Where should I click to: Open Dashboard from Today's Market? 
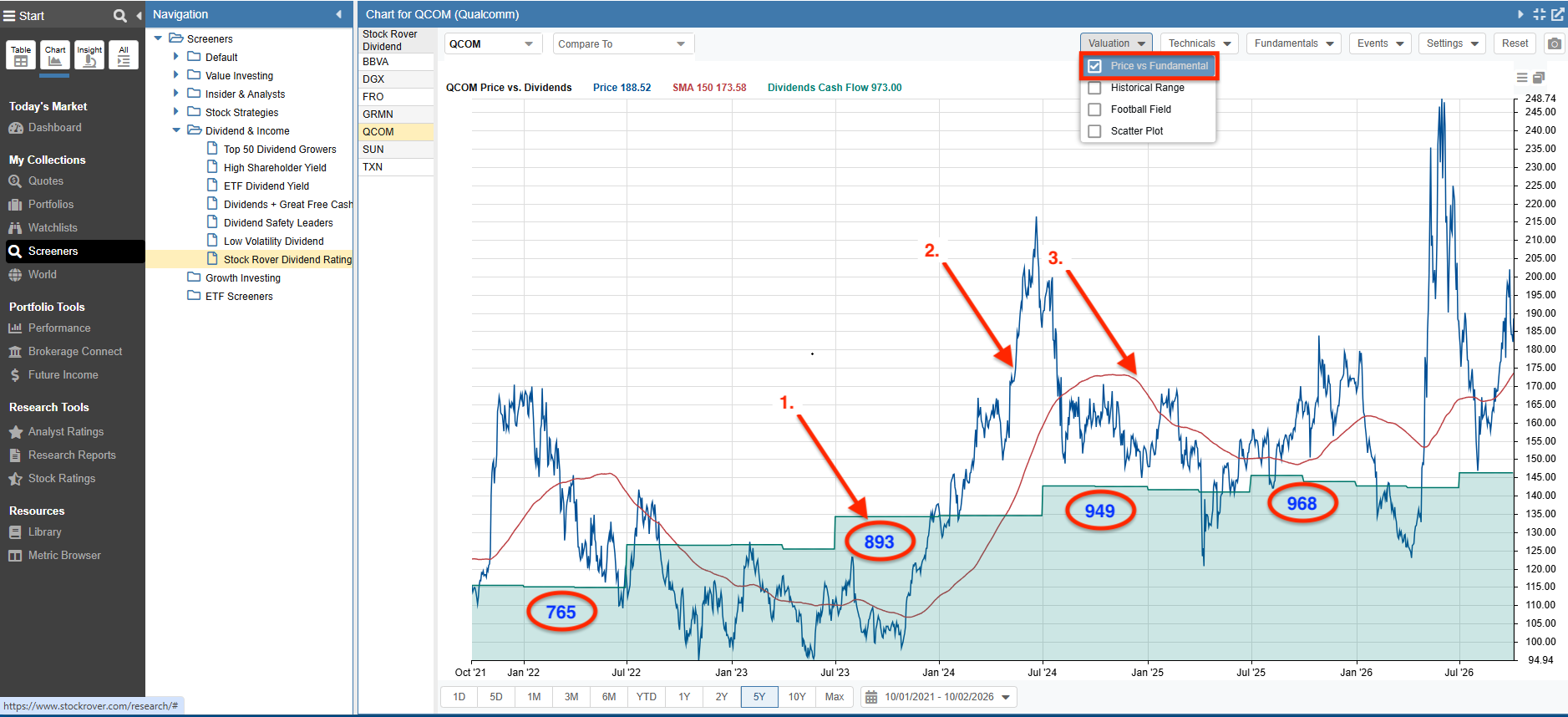pyautogui.click(x=55, y=128)
